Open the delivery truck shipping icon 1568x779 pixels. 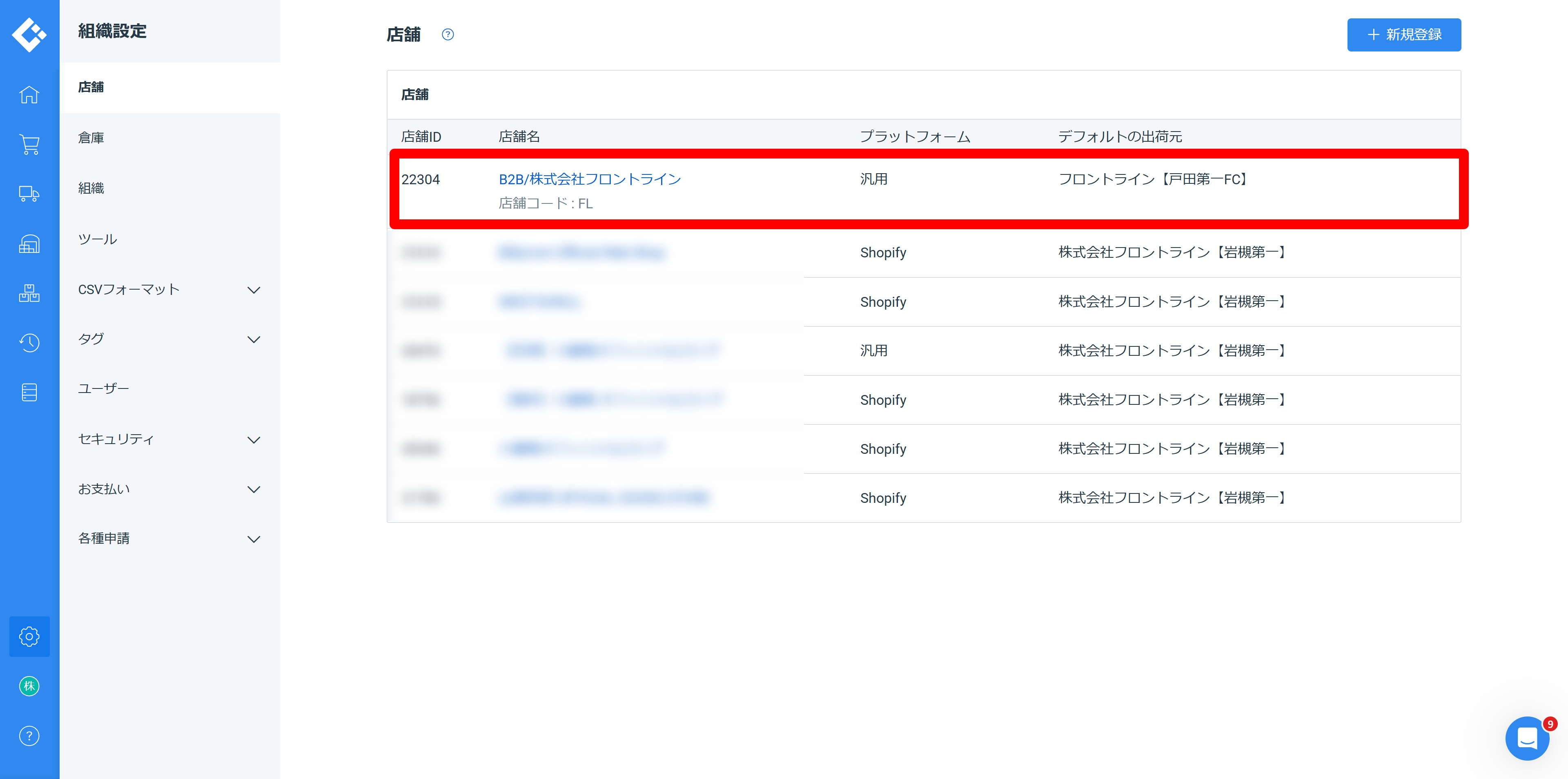point(29,194)
